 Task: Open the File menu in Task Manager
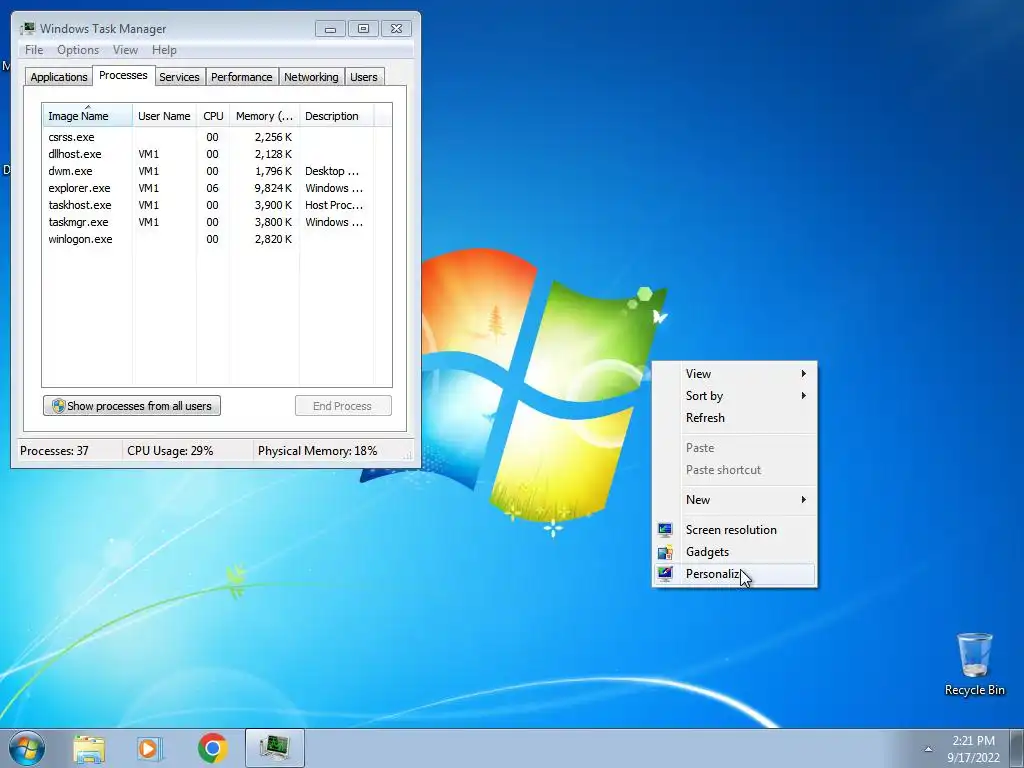pos(34,50)
